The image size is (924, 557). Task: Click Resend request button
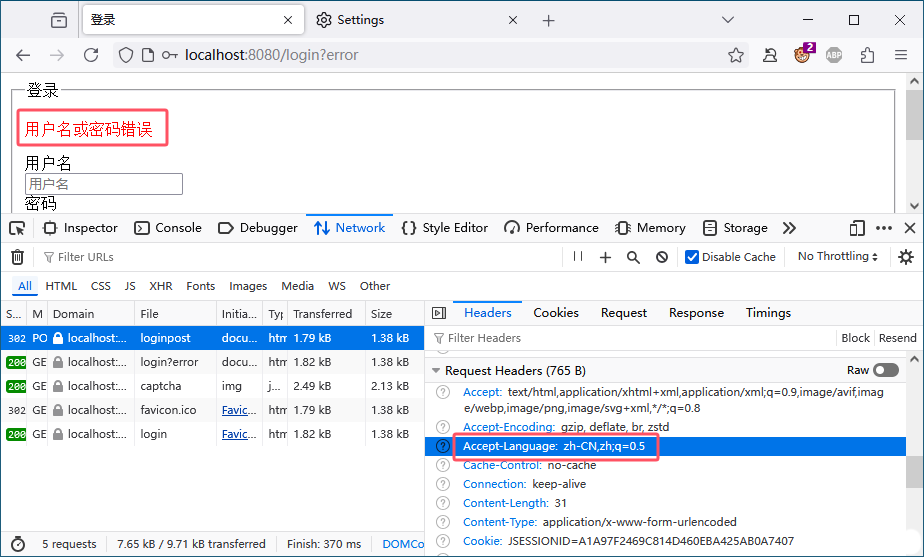point(897,338)
